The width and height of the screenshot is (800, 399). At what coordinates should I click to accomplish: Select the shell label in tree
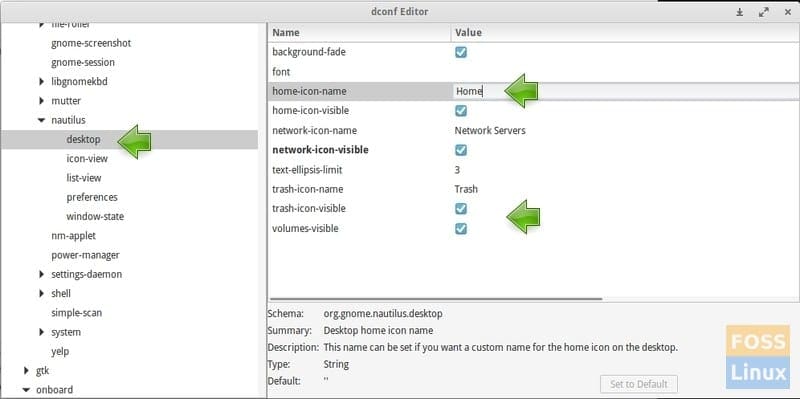click(61, 294)
